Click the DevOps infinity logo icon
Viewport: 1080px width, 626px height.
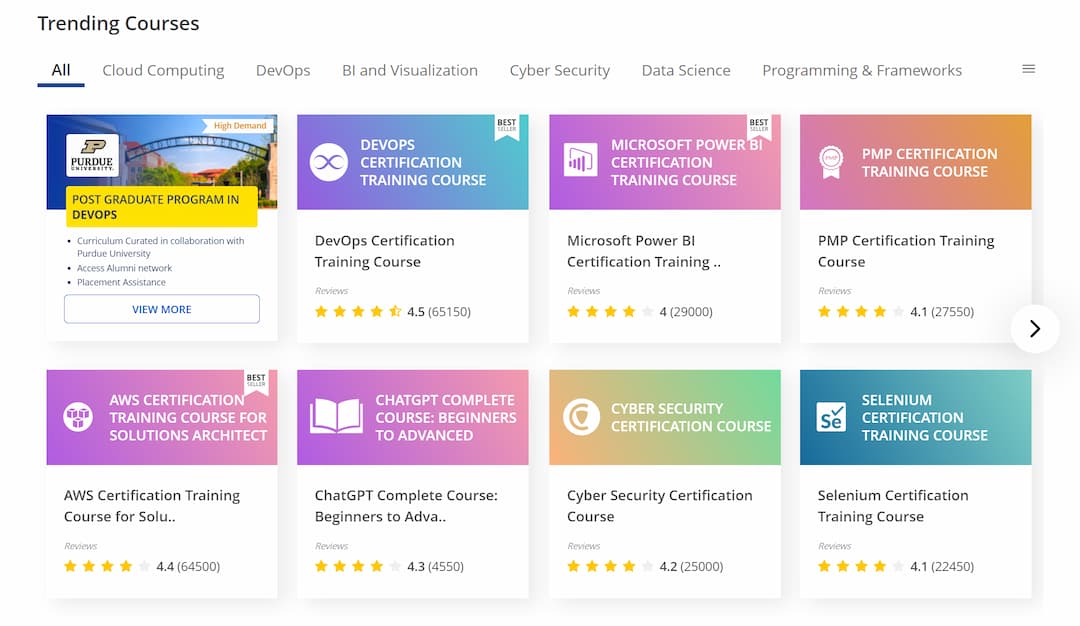click(x=329, y=163)
